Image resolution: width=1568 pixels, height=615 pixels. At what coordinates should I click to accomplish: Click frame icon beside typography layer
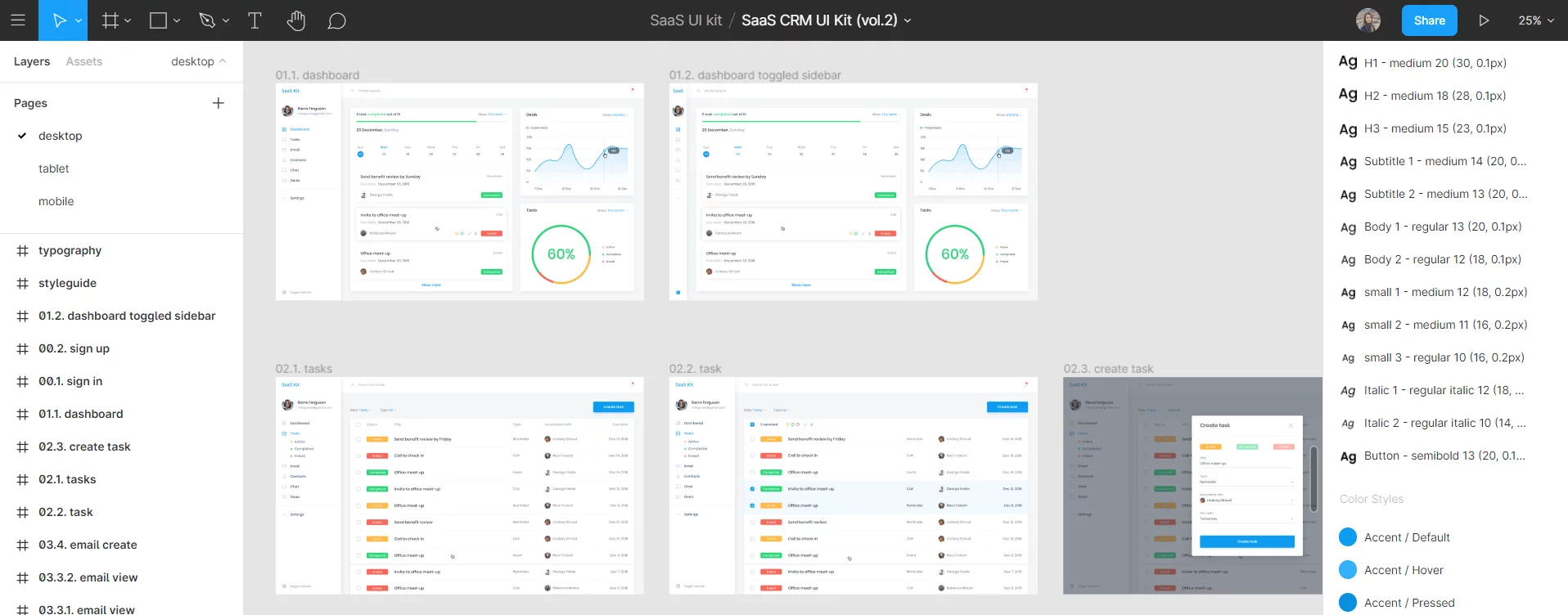[23, 250]
